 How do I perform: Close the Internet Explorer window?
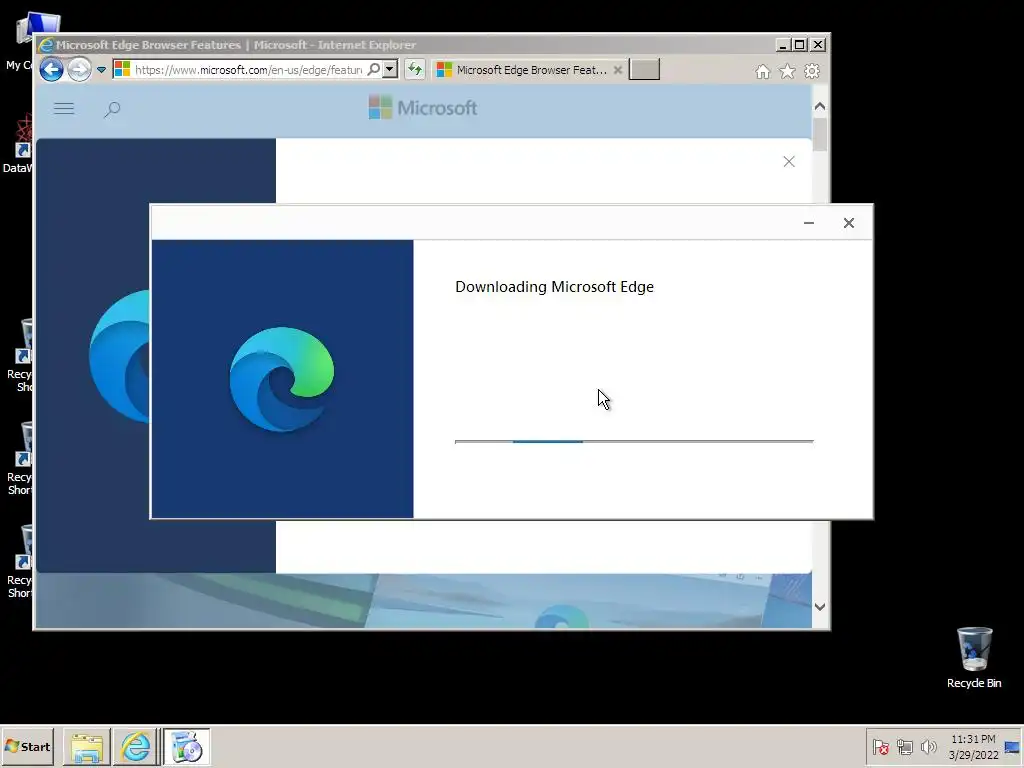(x=818, y=44)
